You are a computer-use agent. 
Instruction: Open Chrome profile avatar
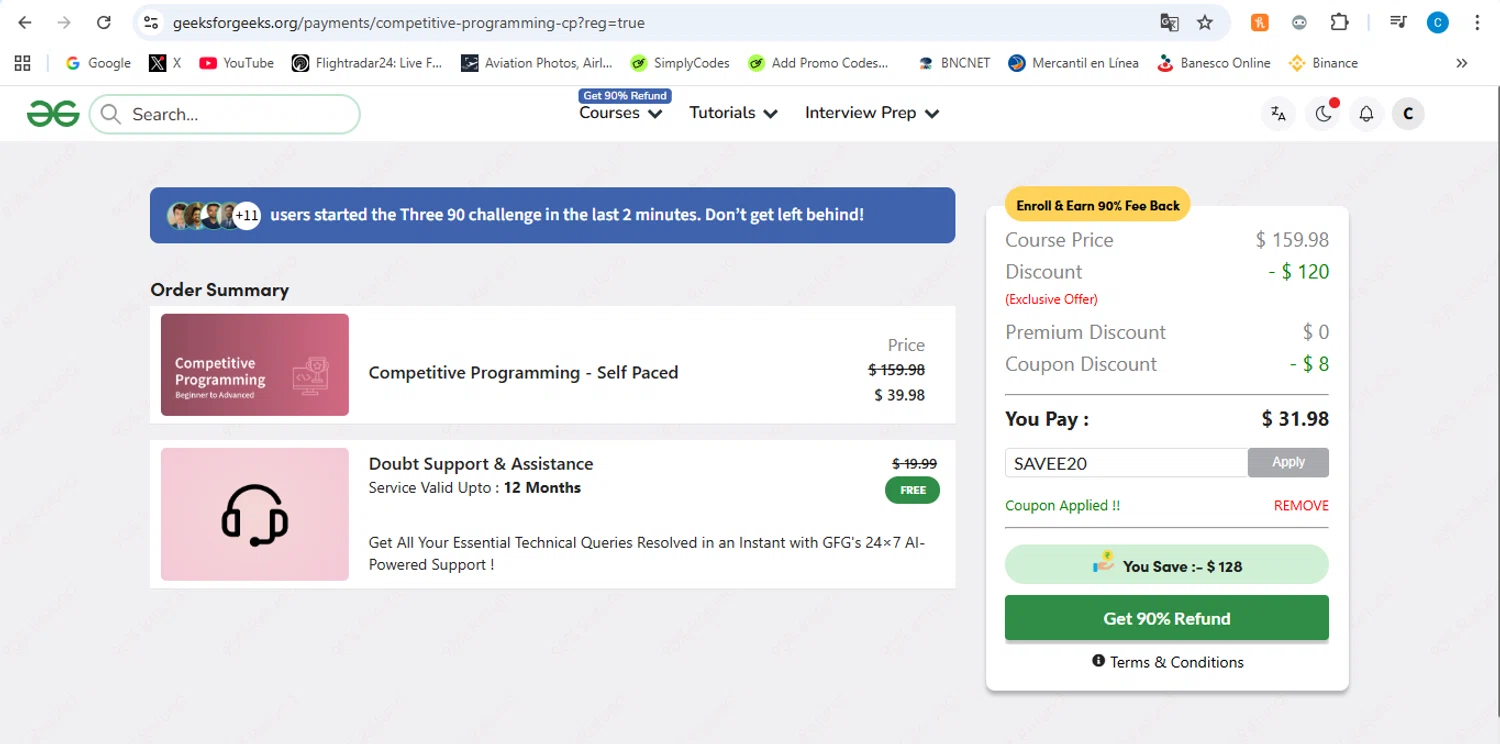tap(1438, 22)
